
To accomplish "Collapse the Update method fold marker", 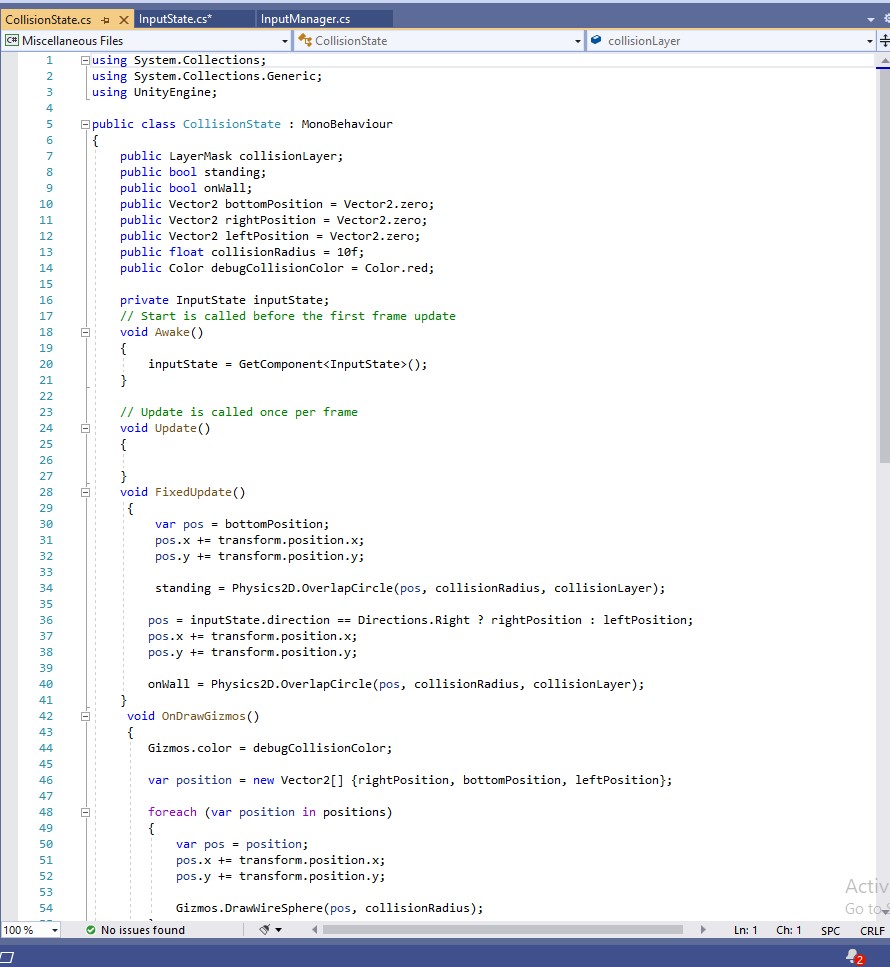I will (x=86, y=427).
